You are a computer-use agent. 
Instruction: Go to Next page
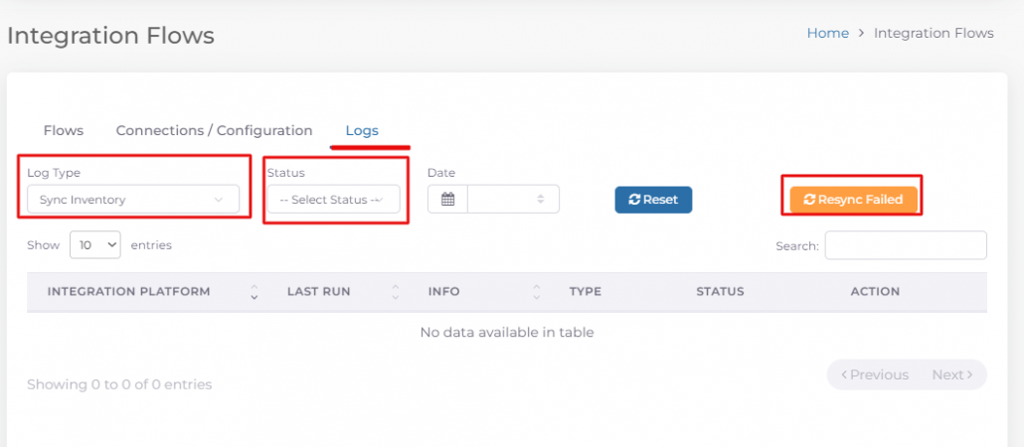pos(952,374)
